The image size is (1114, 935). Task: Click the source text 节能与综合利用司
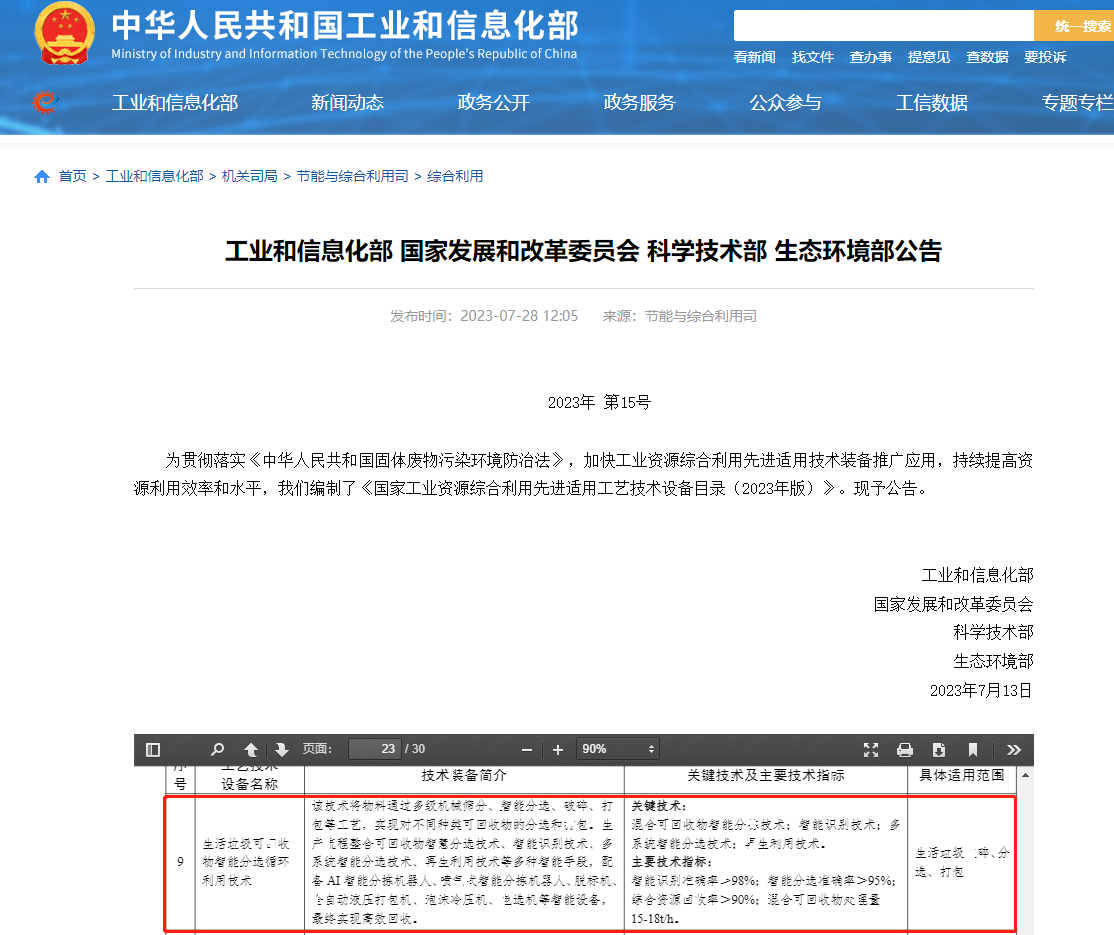pyautogui.click(x=701, y=316)
